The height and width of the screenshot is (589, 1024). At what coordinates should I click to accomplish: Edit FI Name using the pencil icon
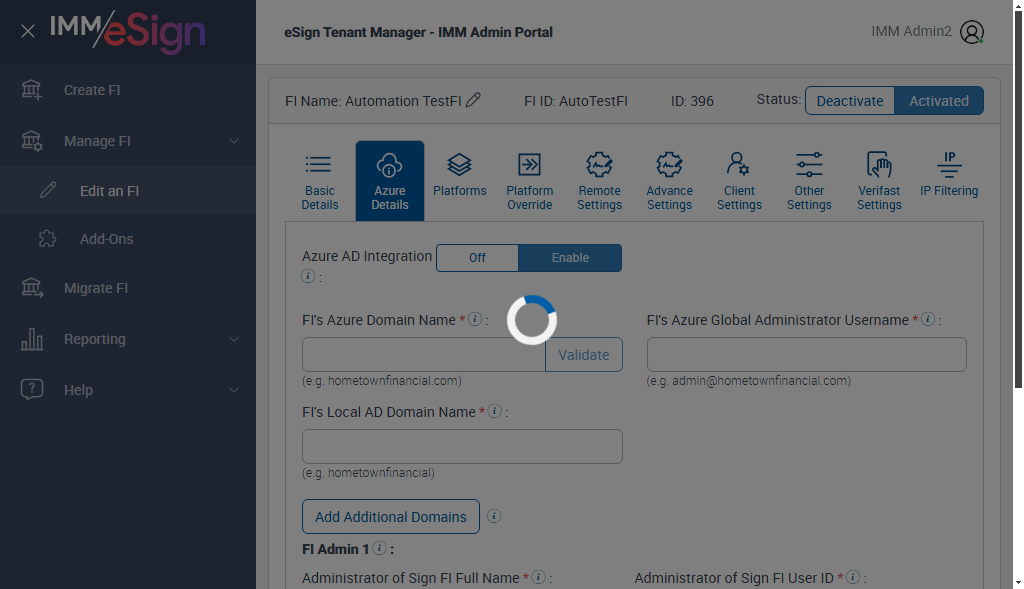[x=473, y=100]
